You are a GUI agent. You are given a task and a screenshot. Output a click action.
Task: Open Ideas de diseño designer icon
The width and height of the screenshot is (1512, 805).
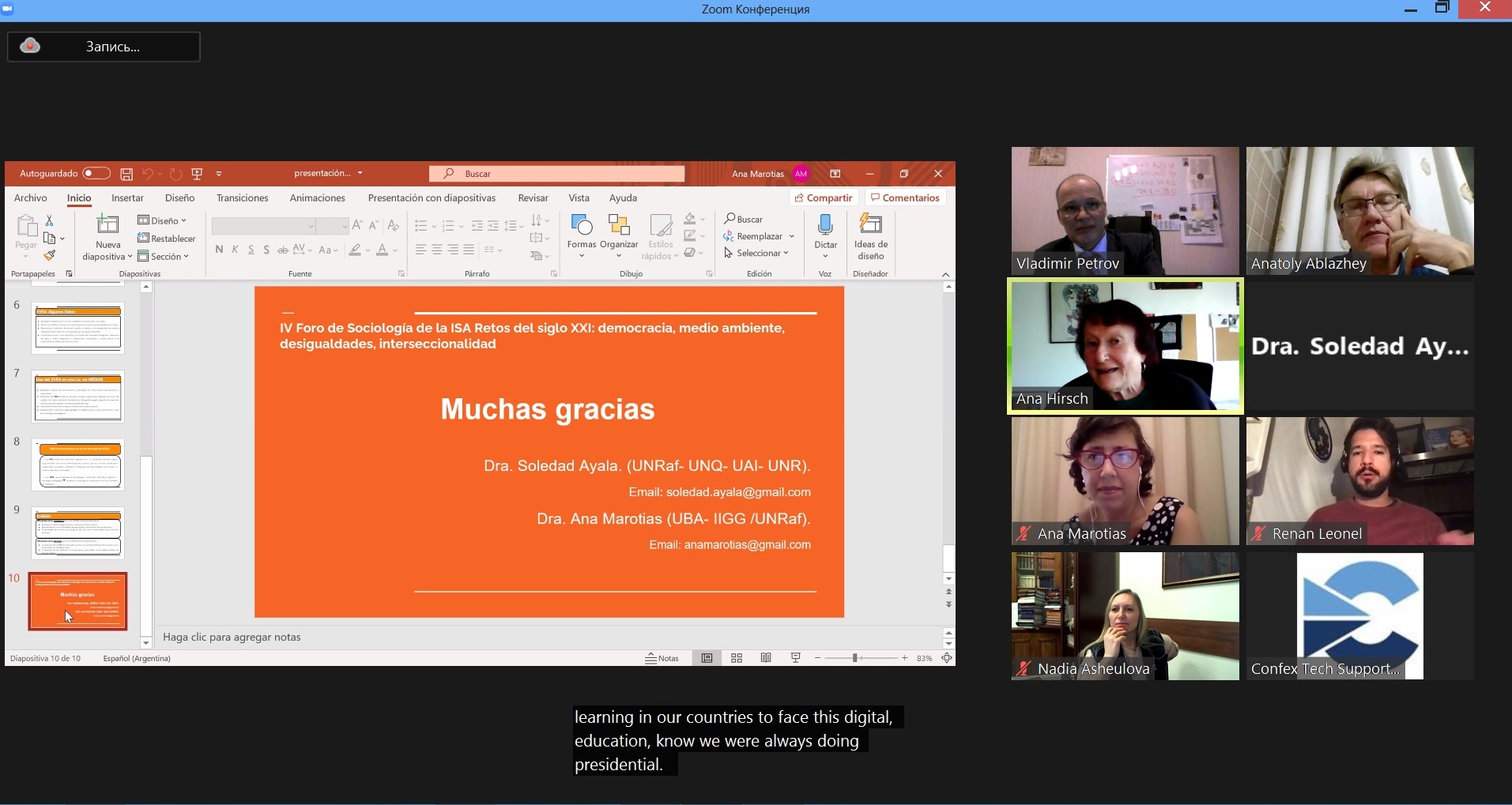[x=870, y=226]
